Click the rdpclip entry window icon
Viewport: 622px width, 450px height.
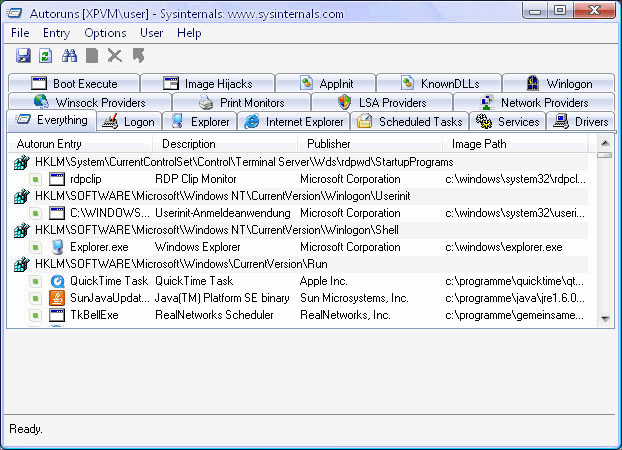pyautogui.click(x=57, y=179)
